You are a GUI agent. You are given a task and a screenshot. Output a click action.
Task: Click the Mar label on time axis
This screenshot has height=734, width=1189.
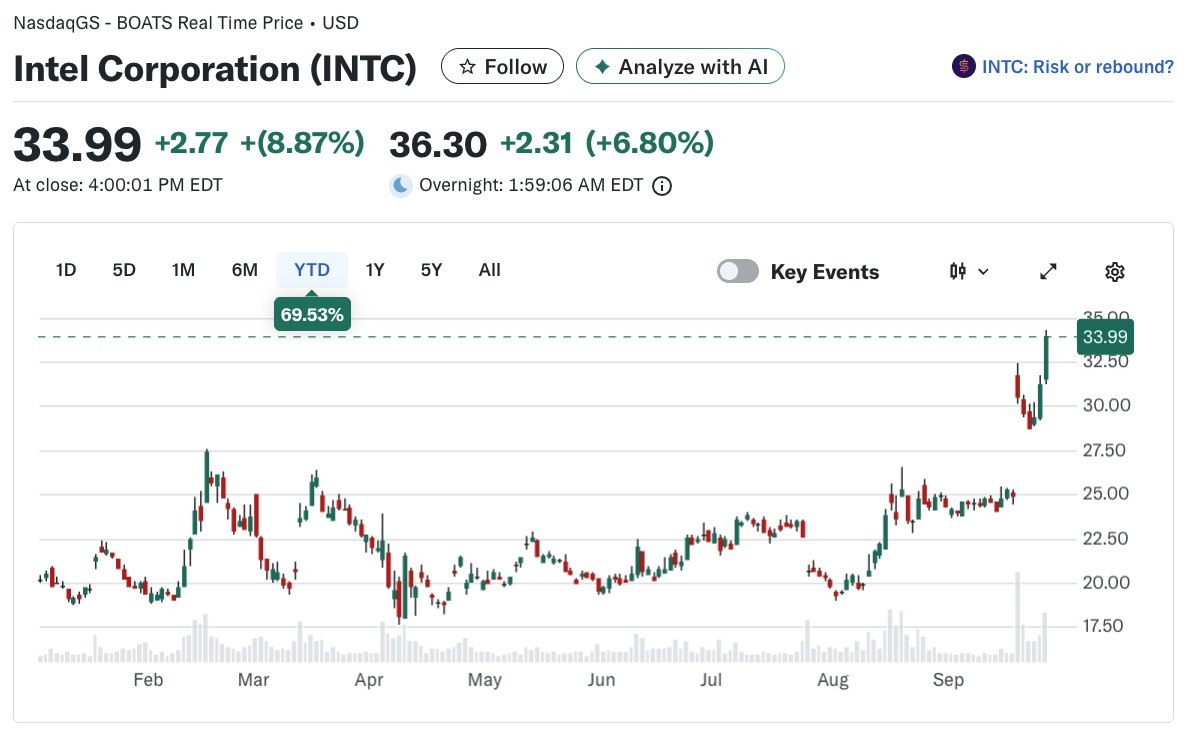253,679
